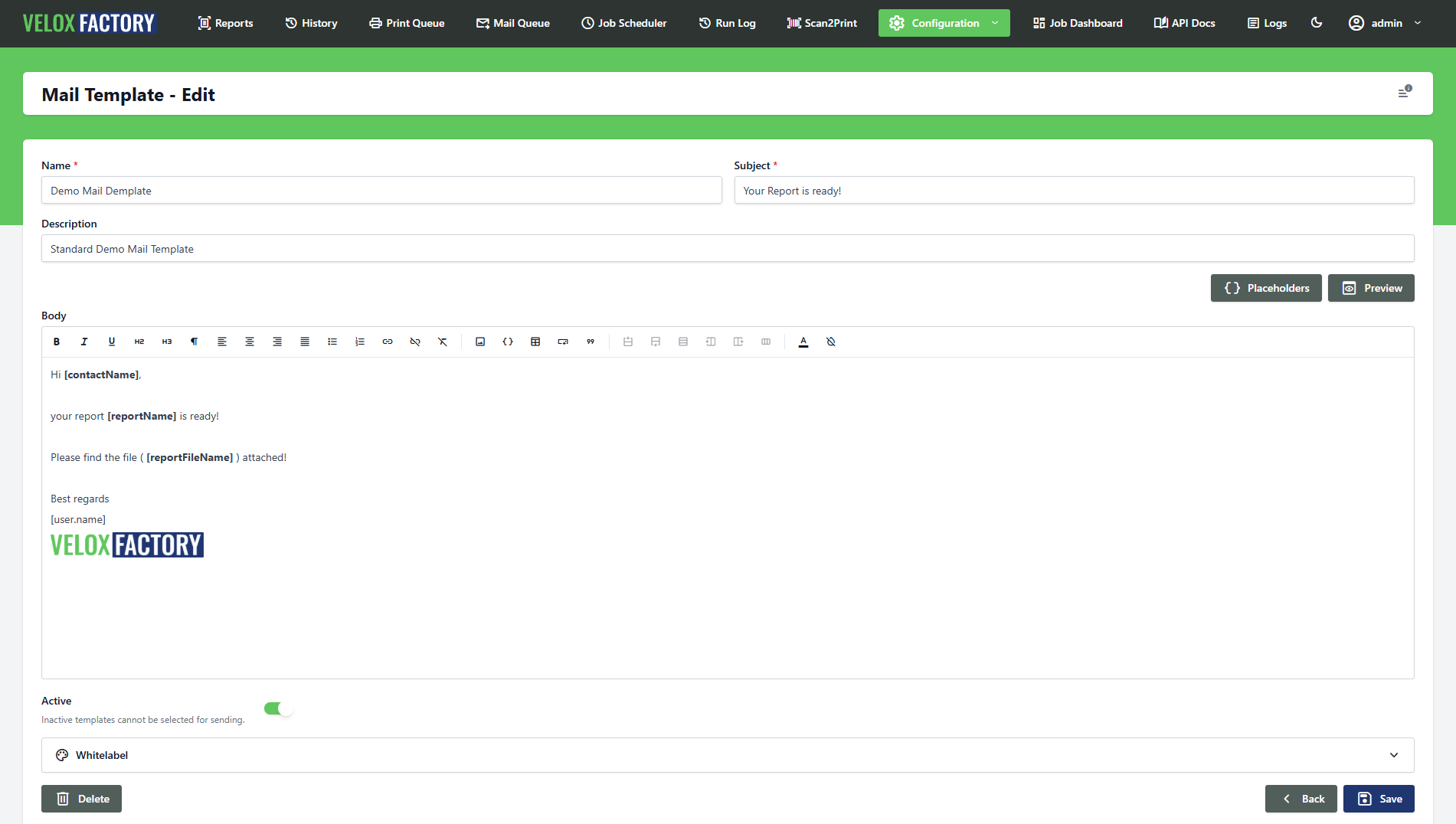Toggle bold formatting in body editor
1456x824 pixels.
[x=57, y=342]
